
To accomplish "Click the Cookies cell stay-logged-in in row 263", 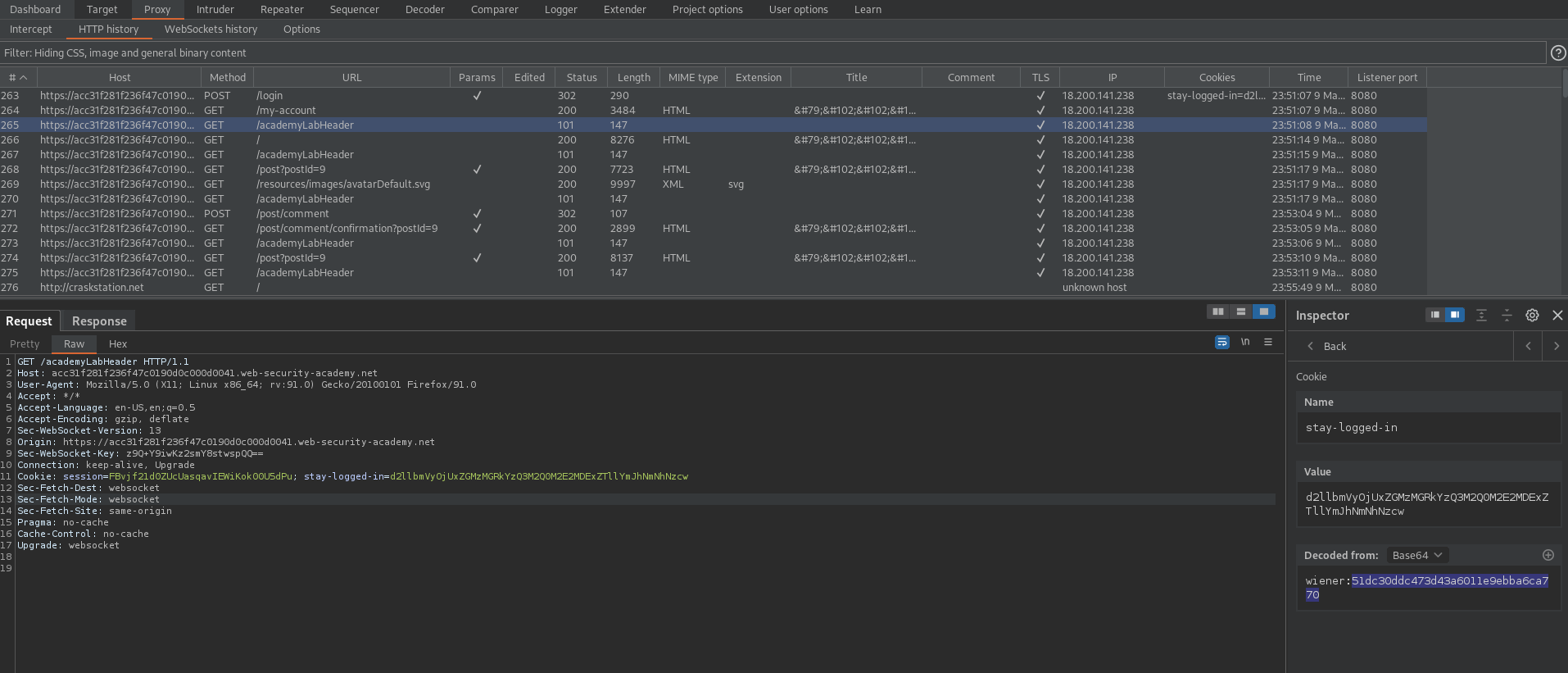I will tap(1217, 95).
